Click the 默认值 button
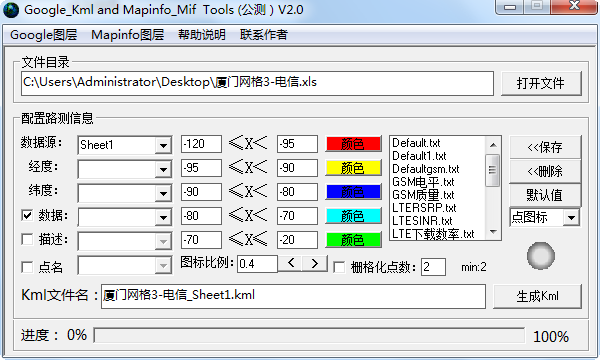This screenshot has height=360, width=600. pos(545,195)
